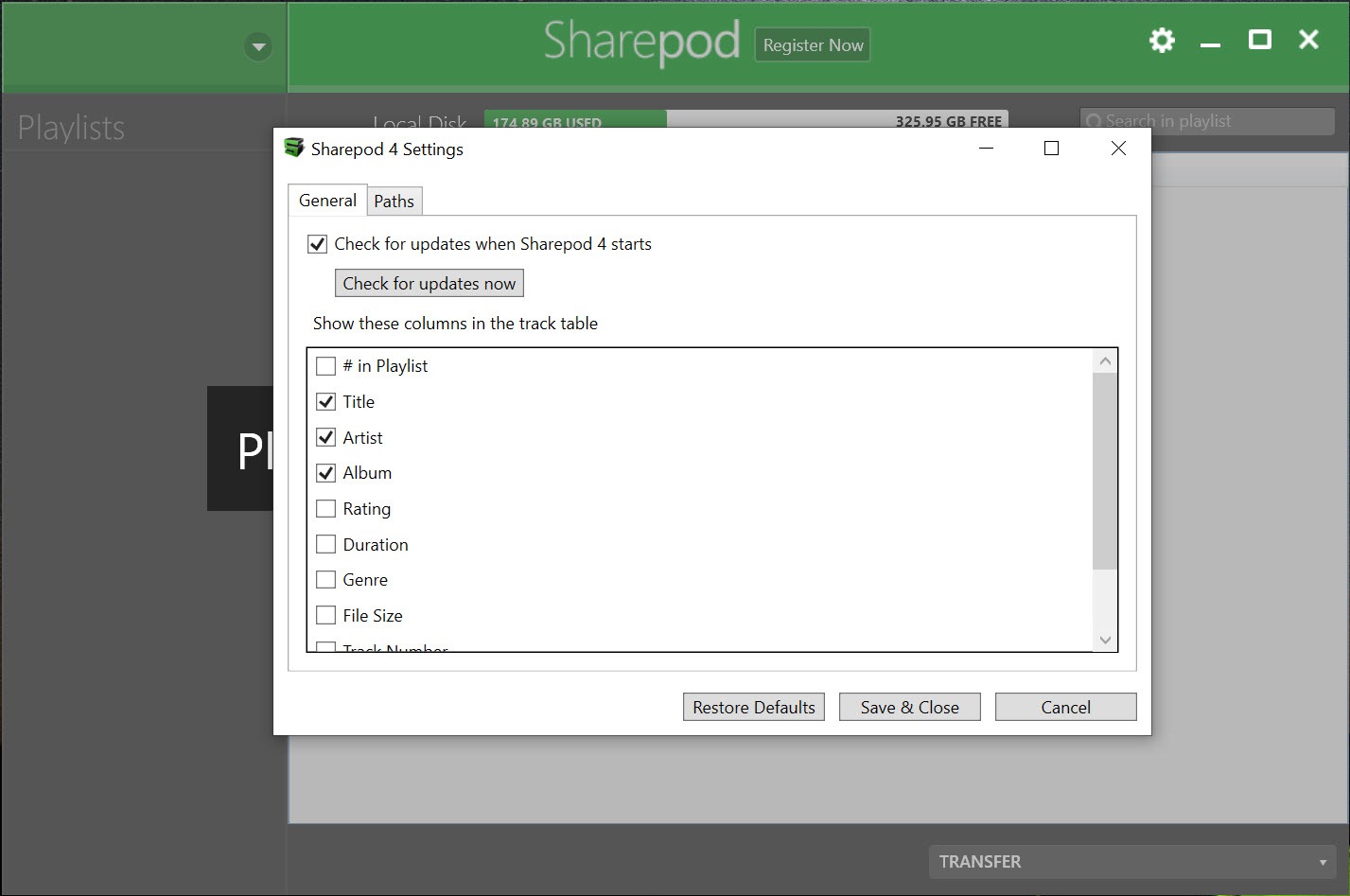Click the Save & Close button
1350x896 pixels.
point(909,707)
